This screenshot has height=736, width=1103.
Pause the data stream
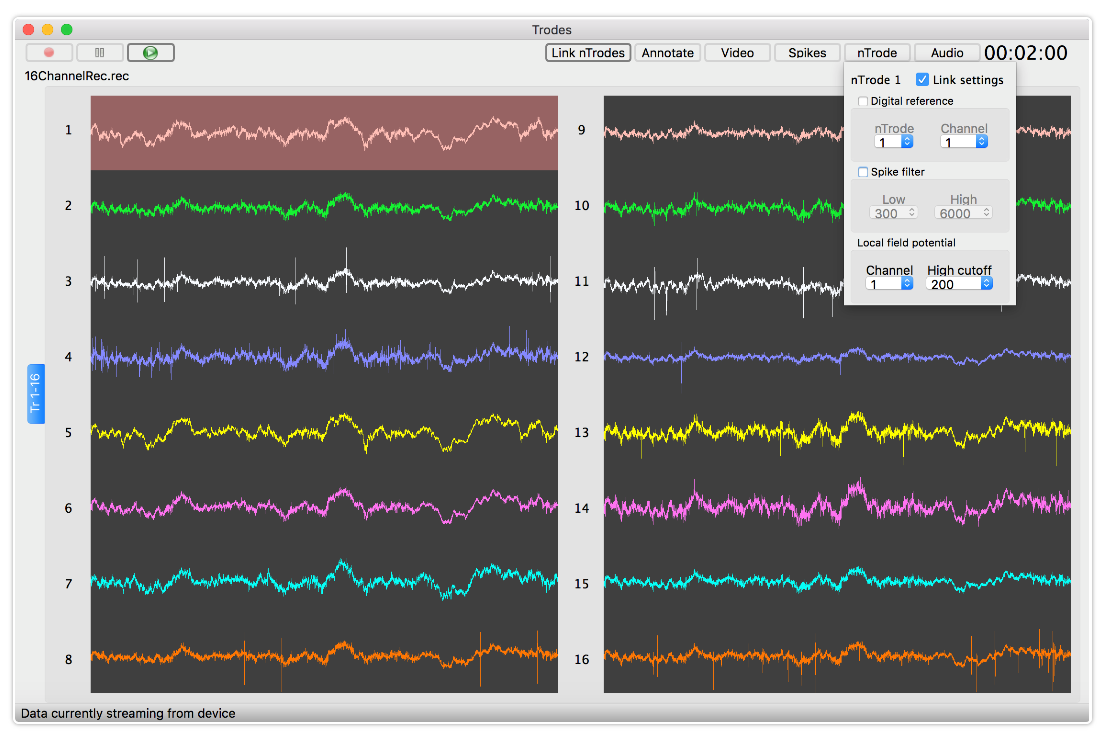99,53
